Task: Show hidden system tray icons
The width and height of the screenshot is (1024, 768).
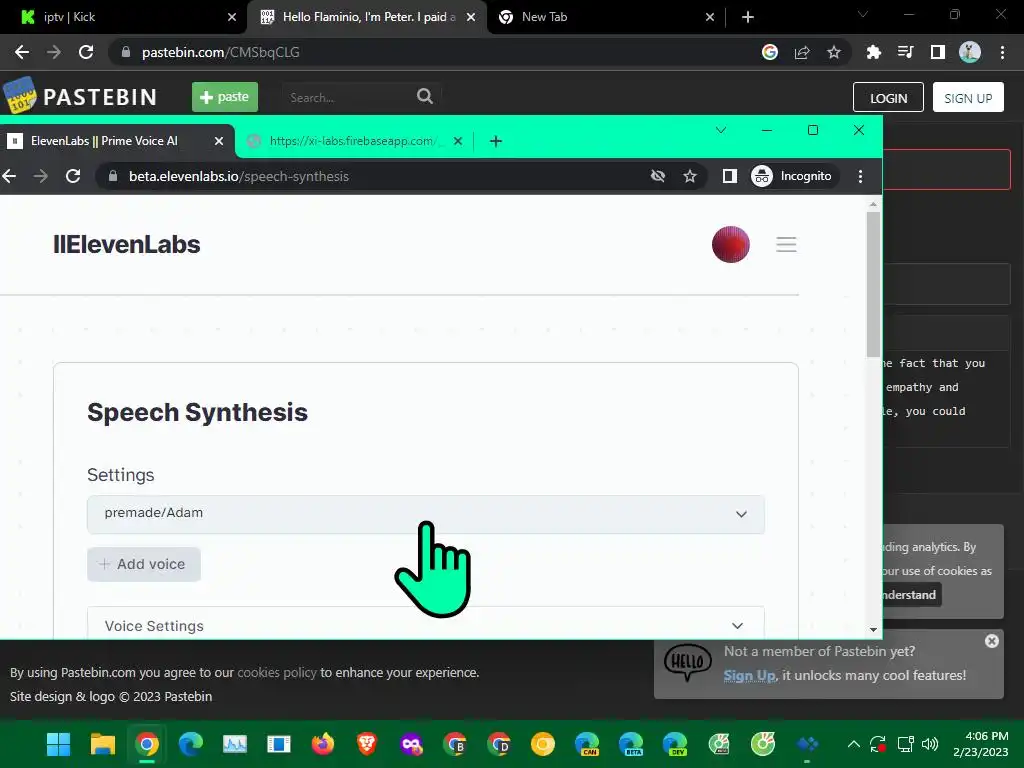Action: point(854,744)
